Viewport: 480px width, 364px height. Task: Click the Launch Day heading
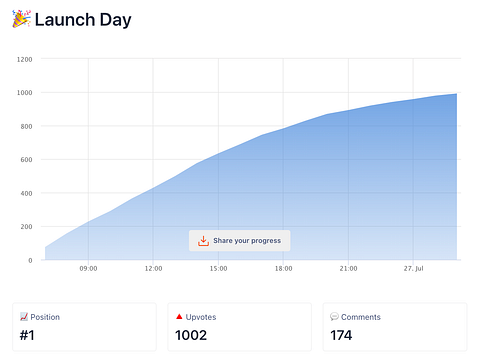(83, 20)
